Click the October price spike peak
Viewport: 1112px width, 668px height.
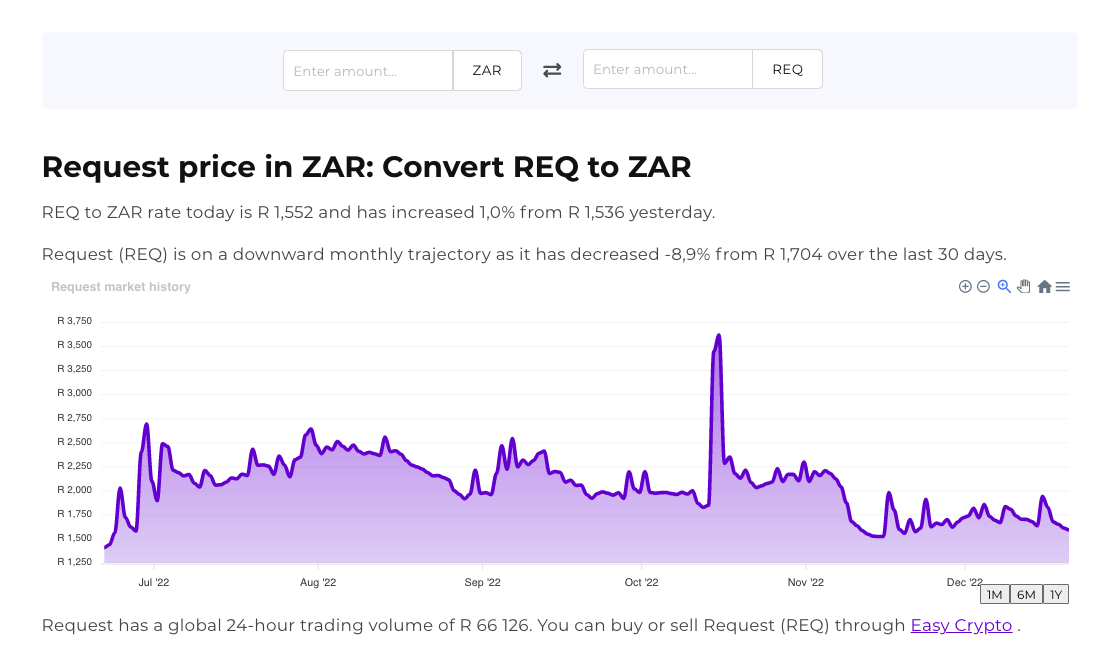pyautogui.click(x=719, y=336)
